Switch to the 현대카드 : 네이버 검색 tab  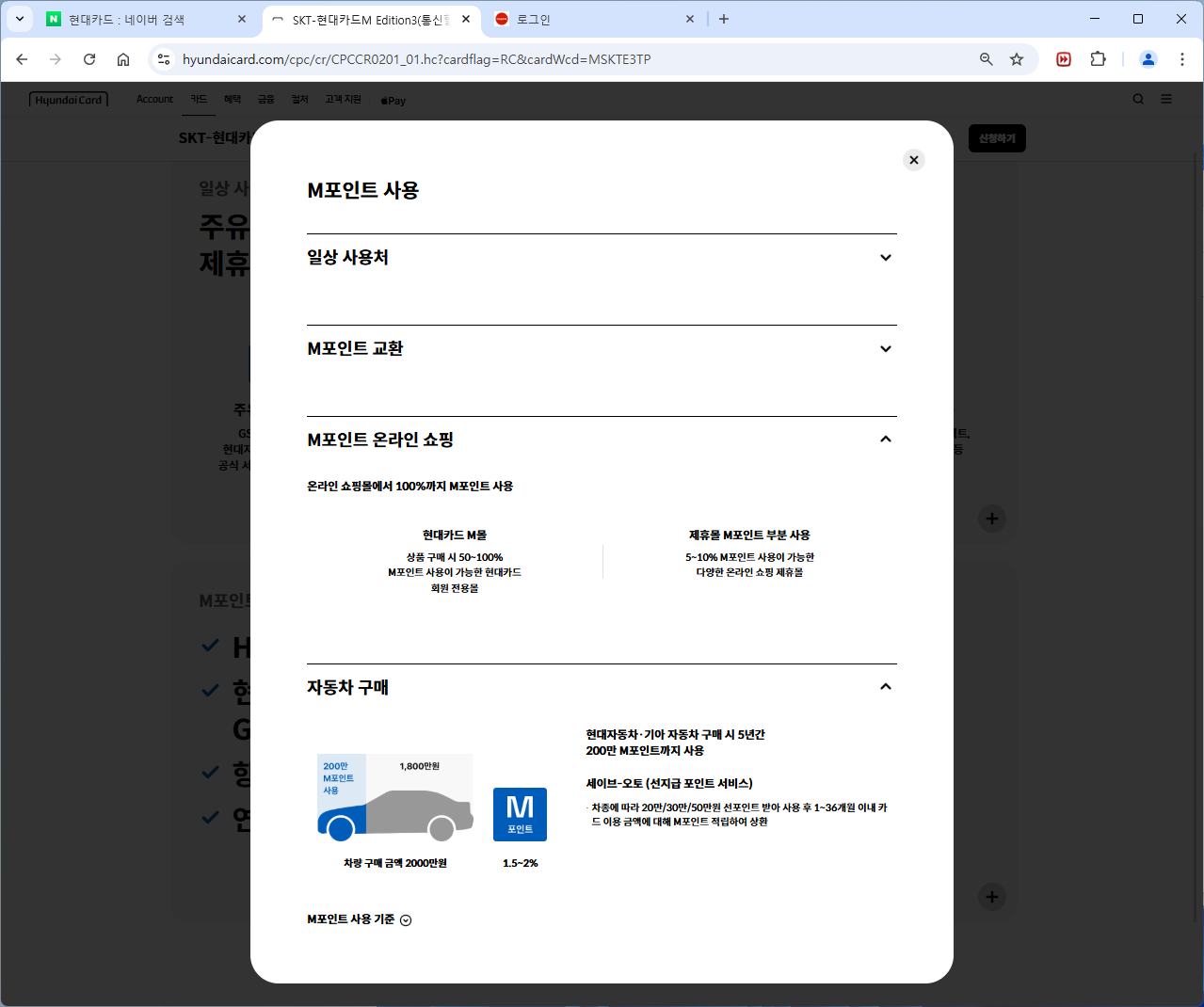point(147,19)
